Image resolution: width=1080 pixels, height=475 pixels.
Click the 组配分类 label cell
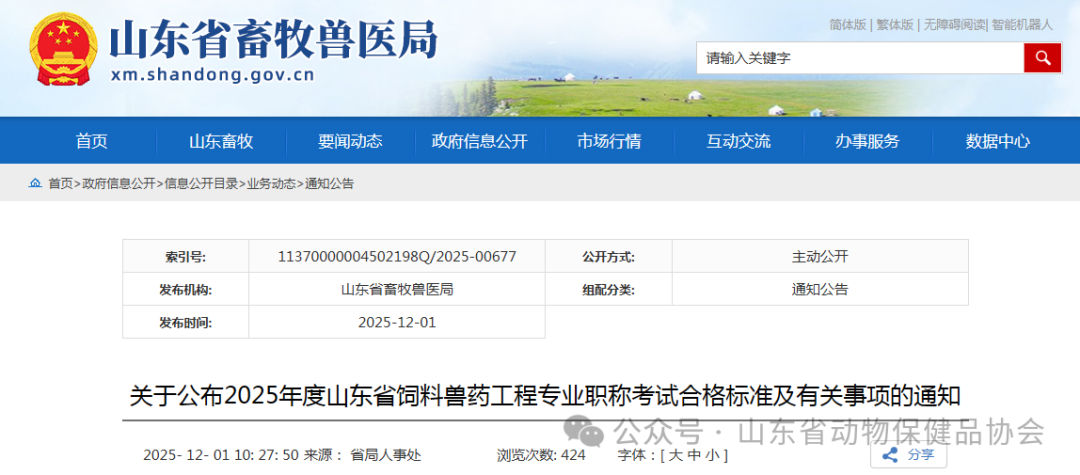[x=608, y=289]
